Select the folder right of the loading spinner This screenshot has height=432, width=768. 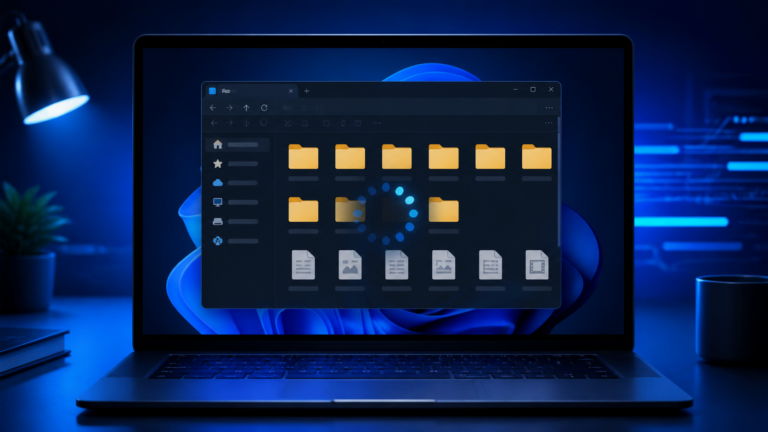(443, 210)
